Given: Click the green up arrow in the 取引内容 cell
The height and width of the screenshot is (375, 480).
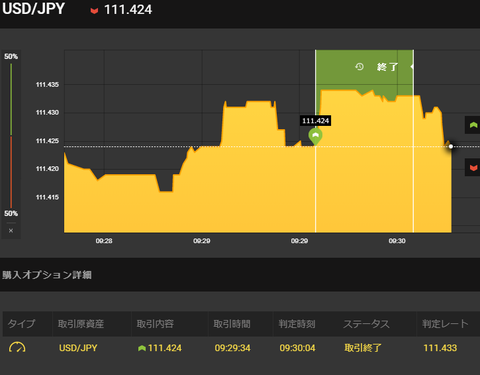Looking at the screenshot, I should coord(142,348).
